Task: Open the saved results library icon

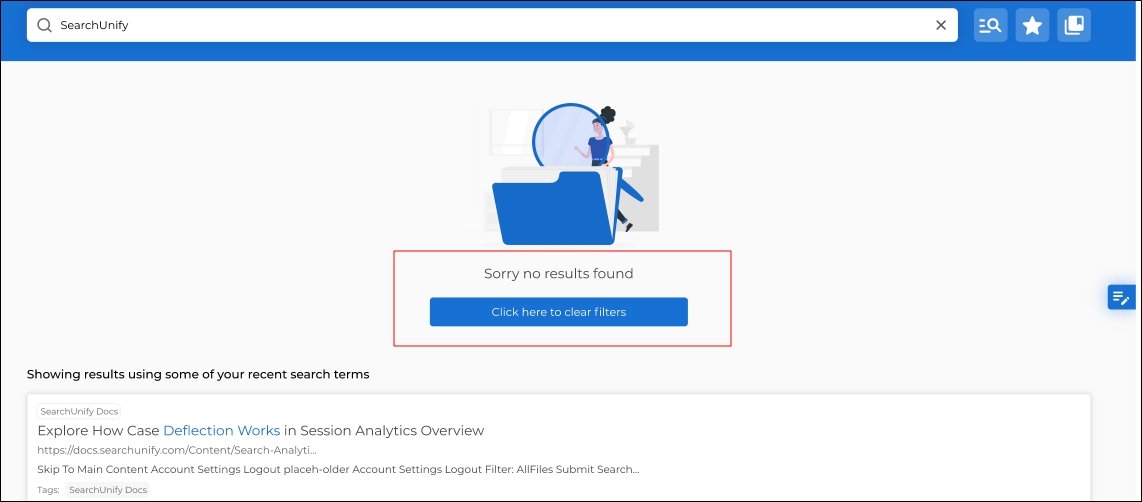Action: click(x=1074, y=26)
